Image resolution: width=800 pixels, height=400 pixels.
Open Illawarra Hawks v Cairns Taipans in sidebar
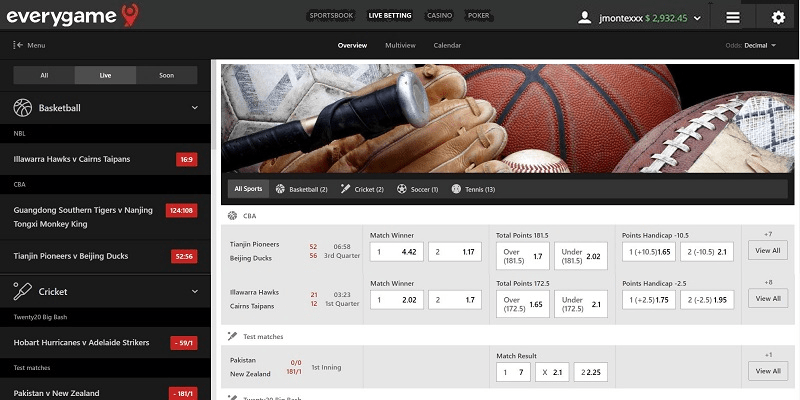pyautogui.click(x=105, y=159)
